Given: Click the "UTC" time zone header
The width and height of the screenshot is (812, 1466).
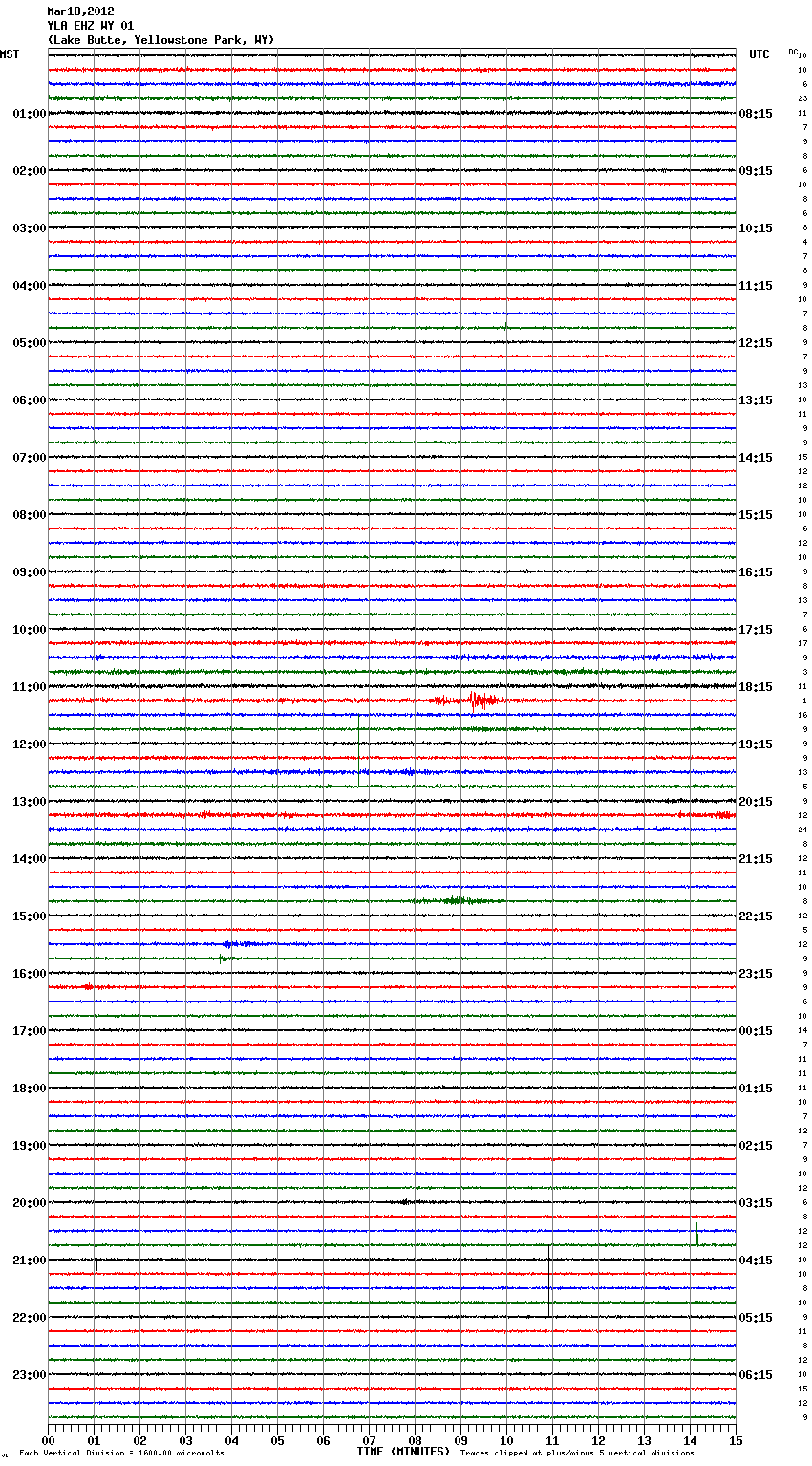Looking at the screenshot, I should point(759,54).
